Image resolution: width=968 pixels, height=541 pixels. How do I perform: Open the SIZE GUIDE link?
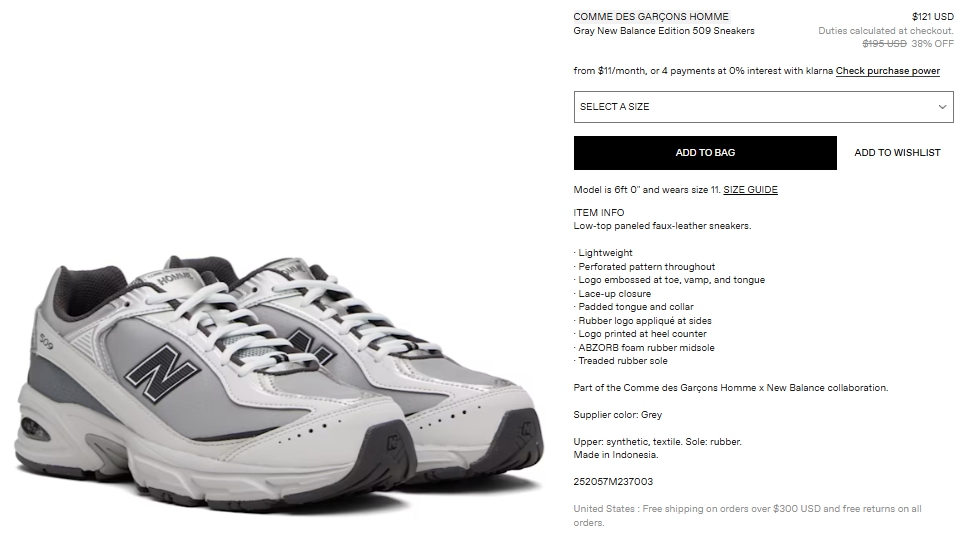(x=750, y=190)
